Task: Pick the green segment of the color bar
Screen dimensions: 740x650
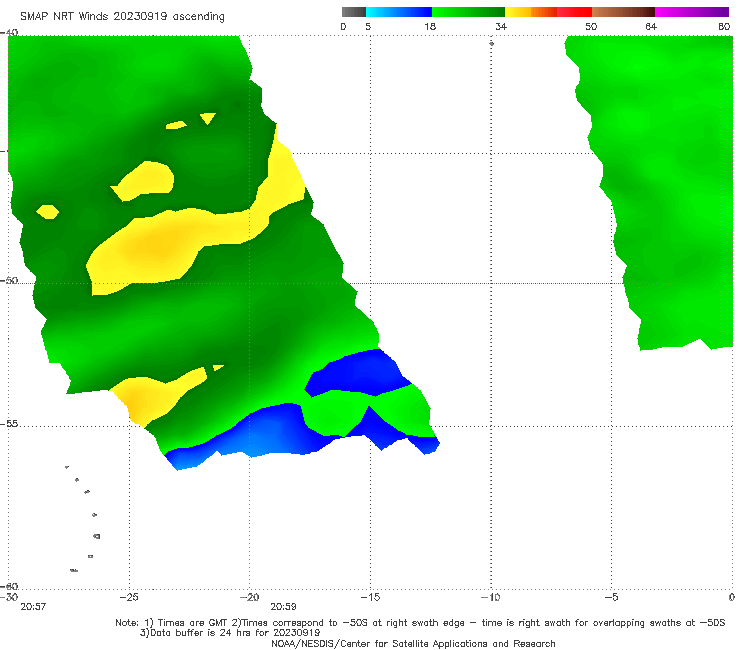Action: click(x=468, y=12)
